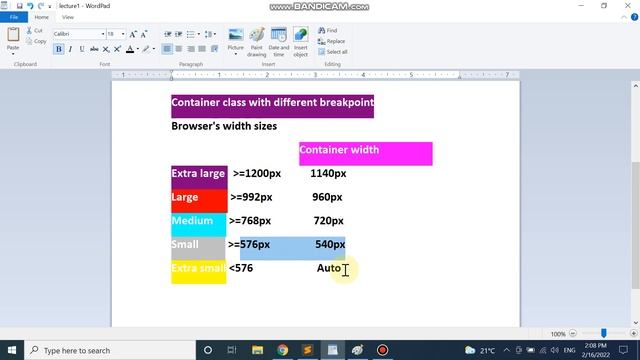Switch to the Home ribbon tab
Image resolution: width=640 pixels, height=360 pixels.
click(x=41, y=17)
